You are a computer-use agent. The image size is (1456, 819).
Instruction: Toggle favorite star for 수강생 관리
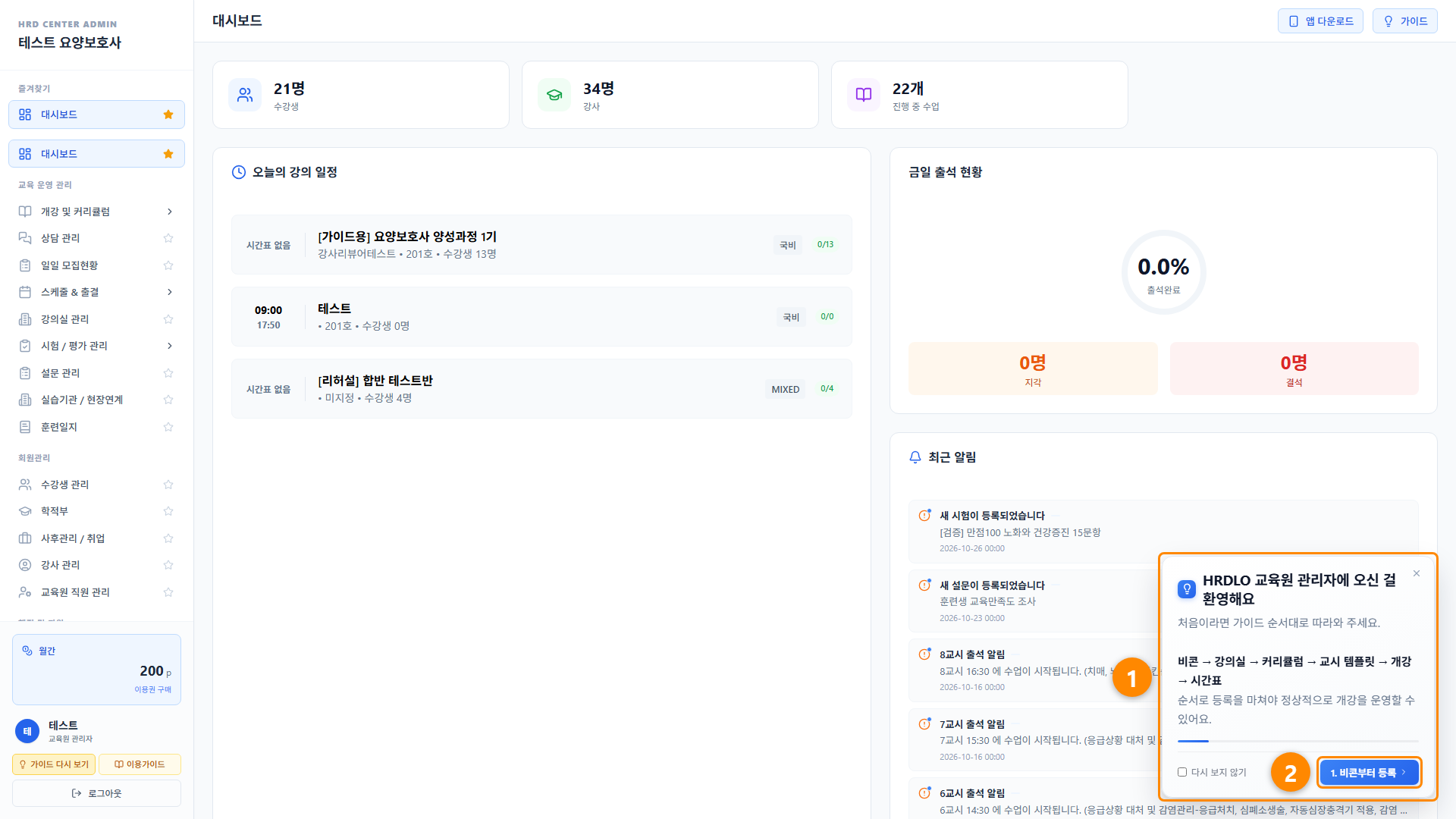click(168, 485)
